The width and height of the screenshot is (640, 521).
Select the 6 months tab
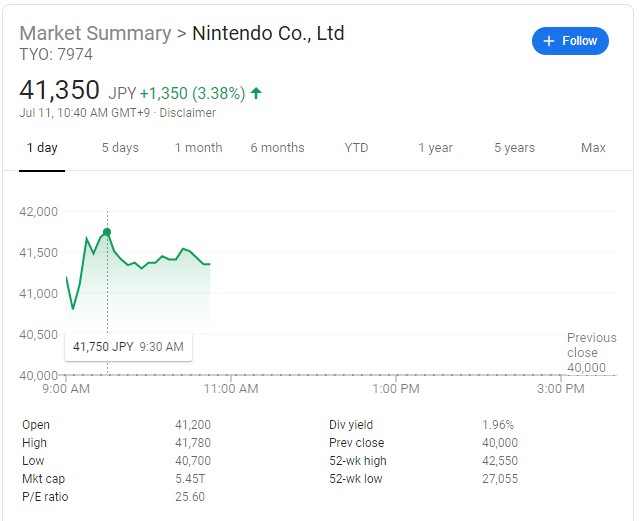(278, 147)
